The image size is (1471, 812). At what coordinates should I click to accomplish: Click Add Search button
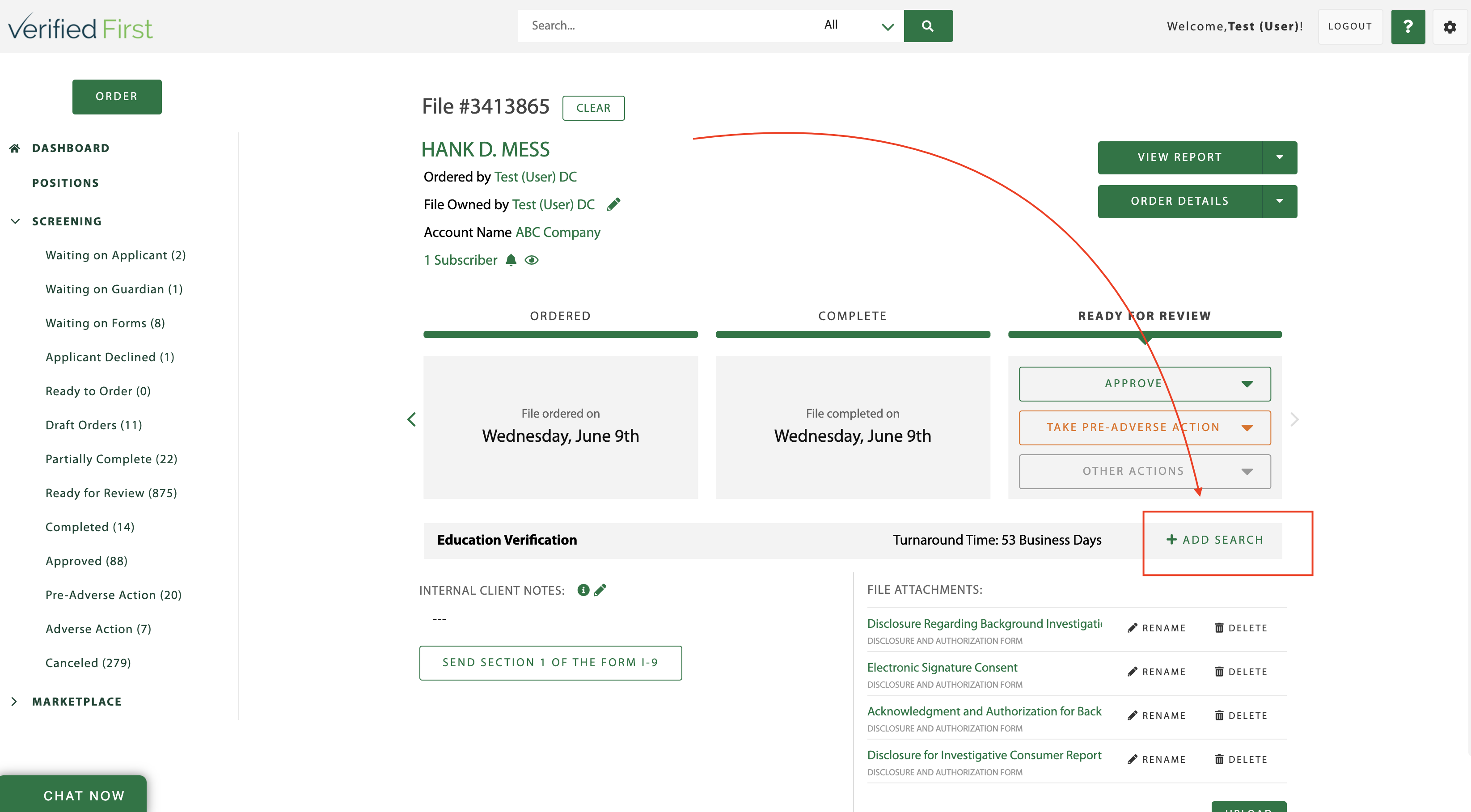pyautogui.click(x=1215, y=540)
